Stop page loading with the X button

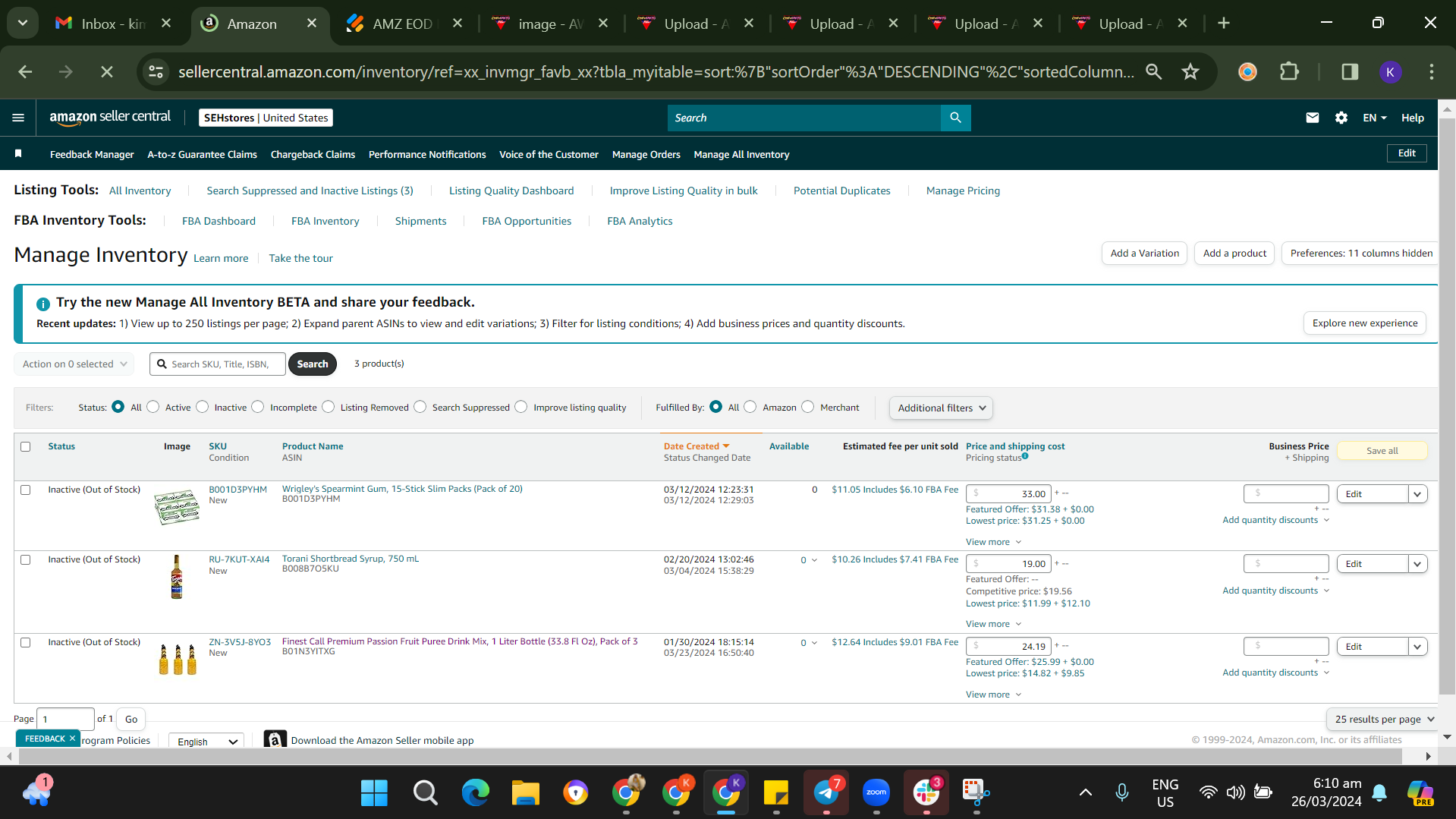[x=107, y=71]
